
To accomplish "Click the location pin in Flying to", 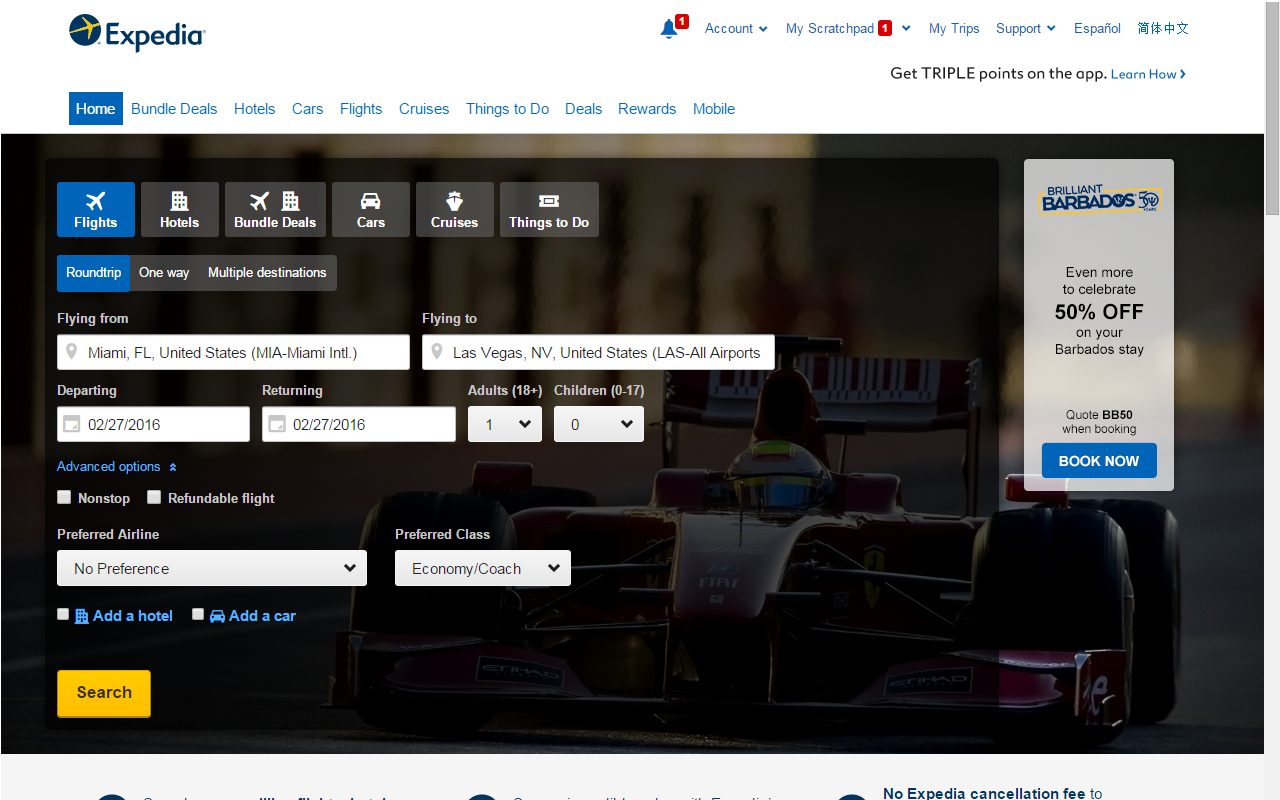I will click(x=437, y=352).
